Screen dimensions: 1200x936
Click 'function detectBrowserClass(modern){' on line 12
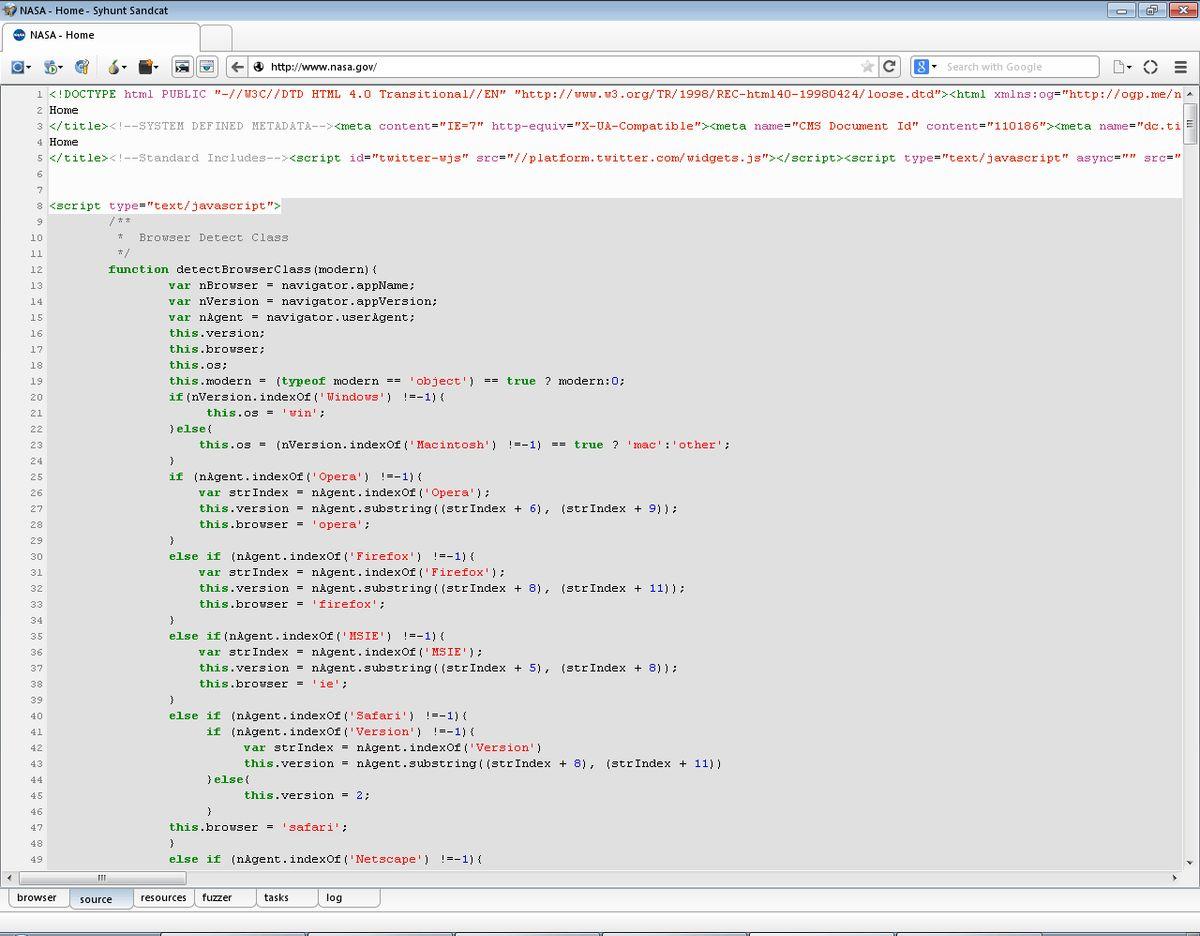click(x=243, y=269)
